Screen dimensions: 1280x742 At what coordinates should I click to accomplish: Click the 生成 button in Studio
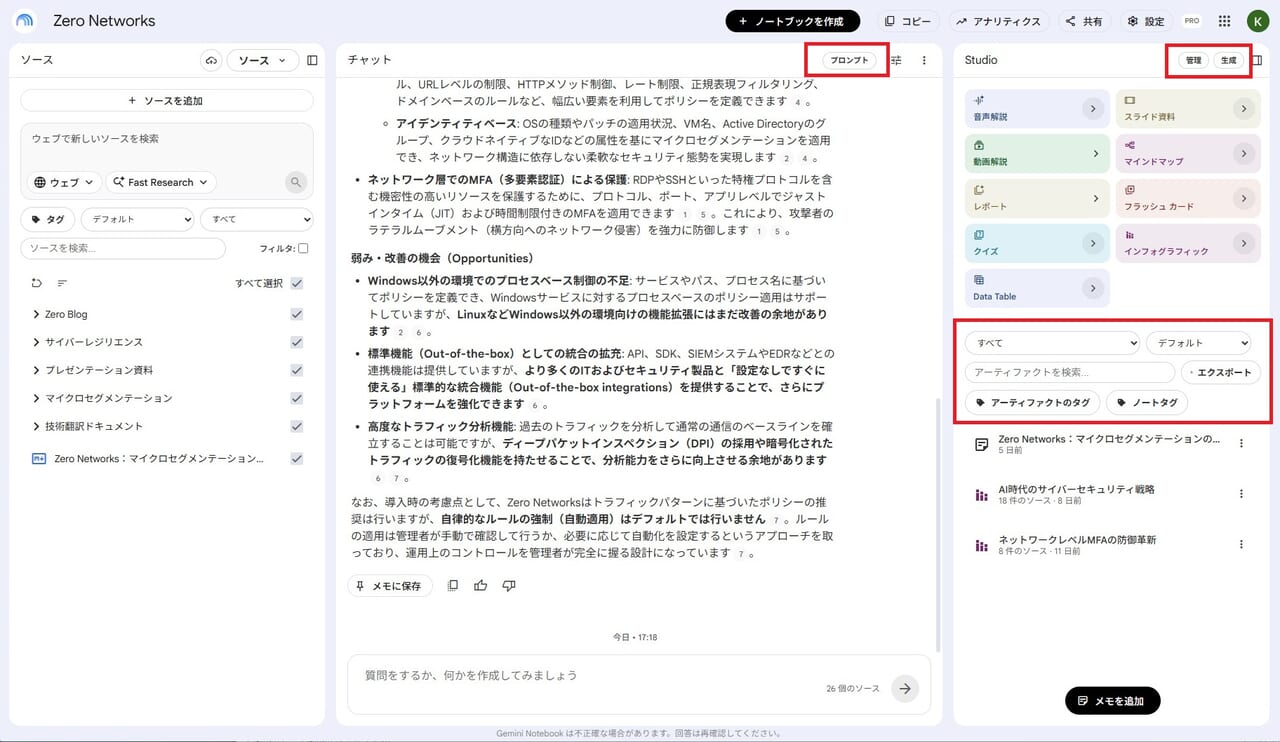click(x=1228, y=61)
